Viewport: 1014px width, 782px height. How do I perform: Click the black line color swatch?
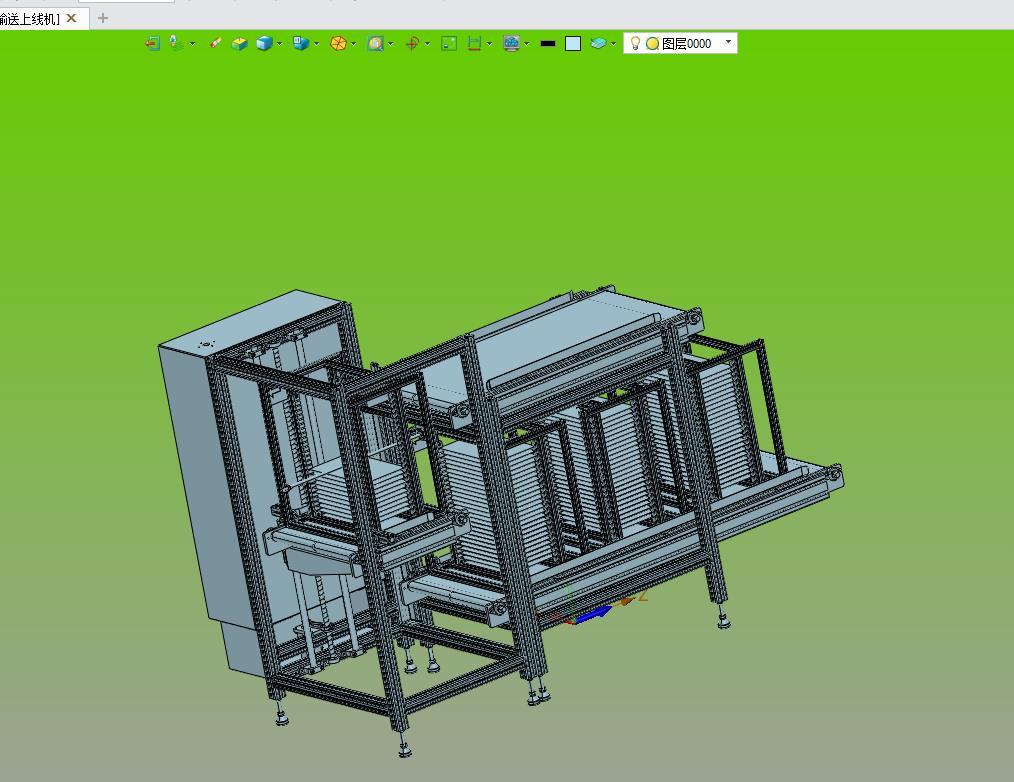[548, 43]
